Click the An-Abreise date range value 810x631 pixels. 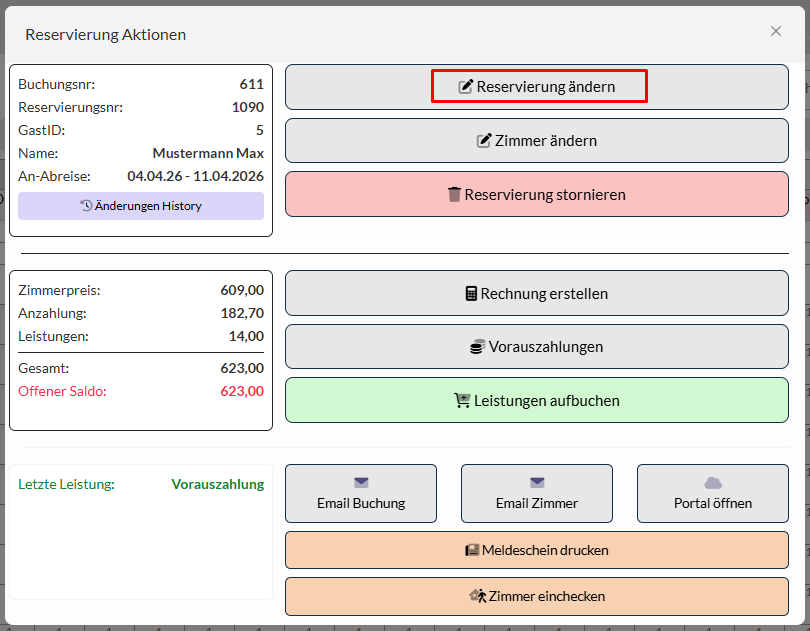click(x=195, y=176)
